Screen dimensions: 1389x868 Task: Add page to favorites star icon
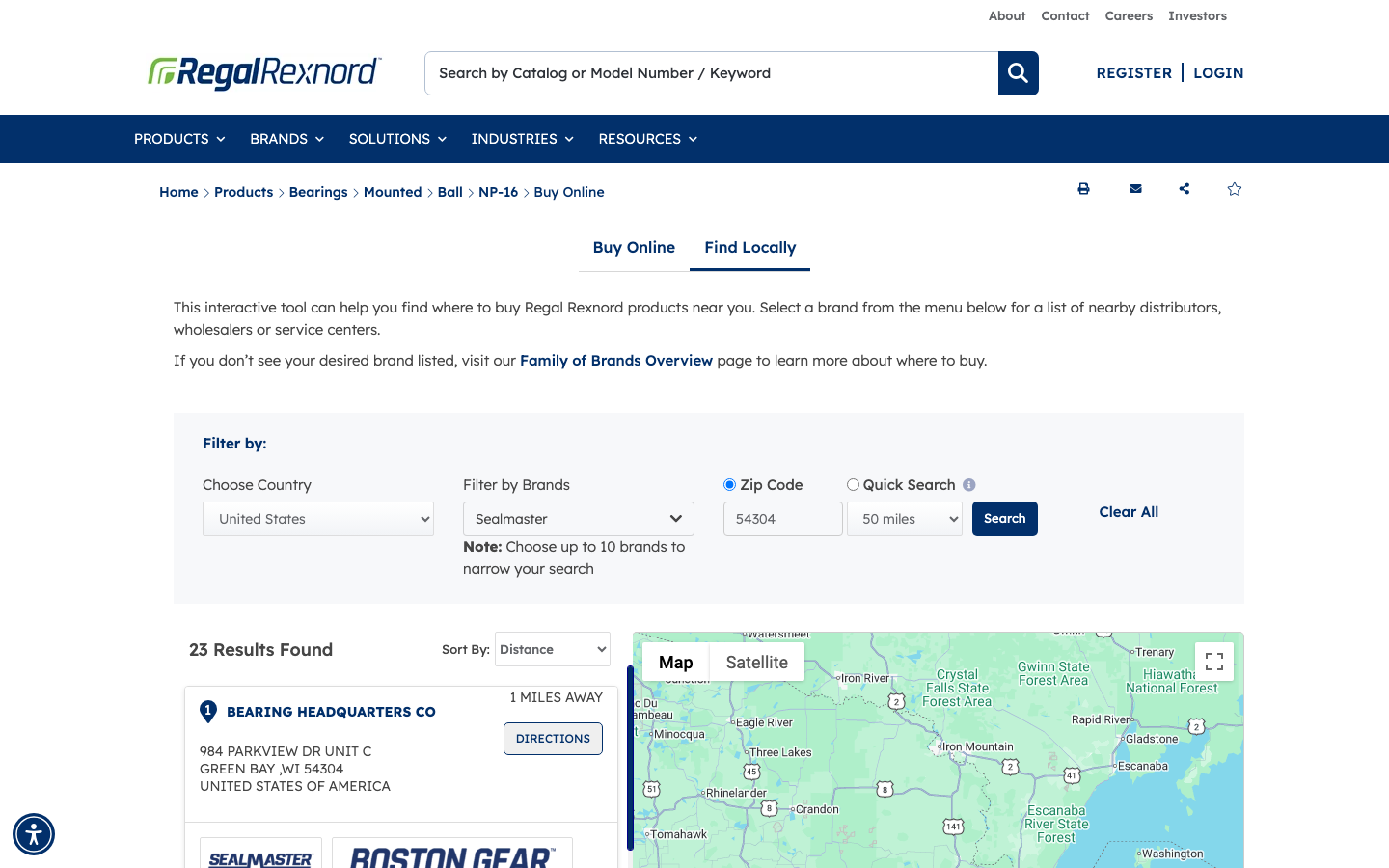1235,189
